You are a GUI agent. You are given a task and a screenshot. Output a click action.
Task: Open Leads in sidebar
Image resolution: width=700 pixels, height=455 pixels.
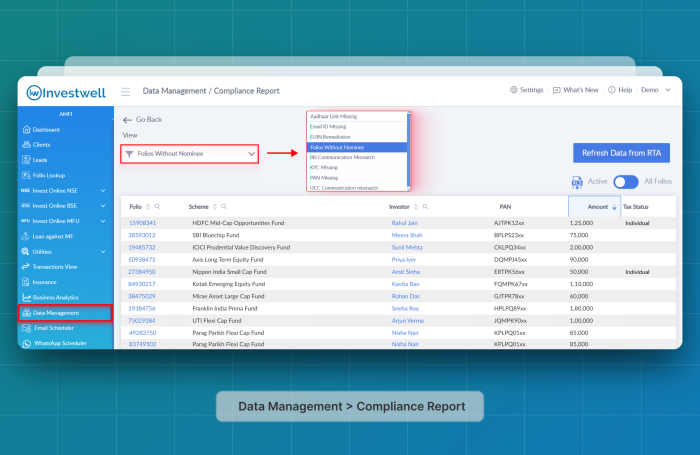(x=40, y=160)
